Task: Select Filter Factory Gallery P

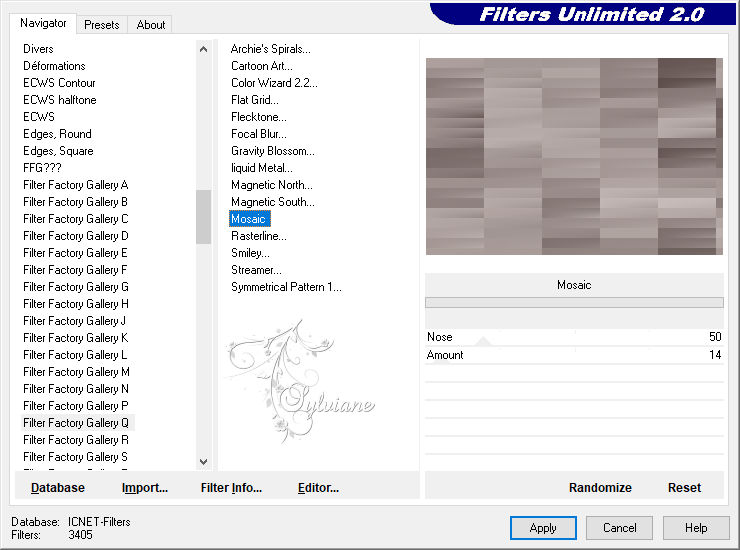Action: pyautogui.click(x=76, y=406)
